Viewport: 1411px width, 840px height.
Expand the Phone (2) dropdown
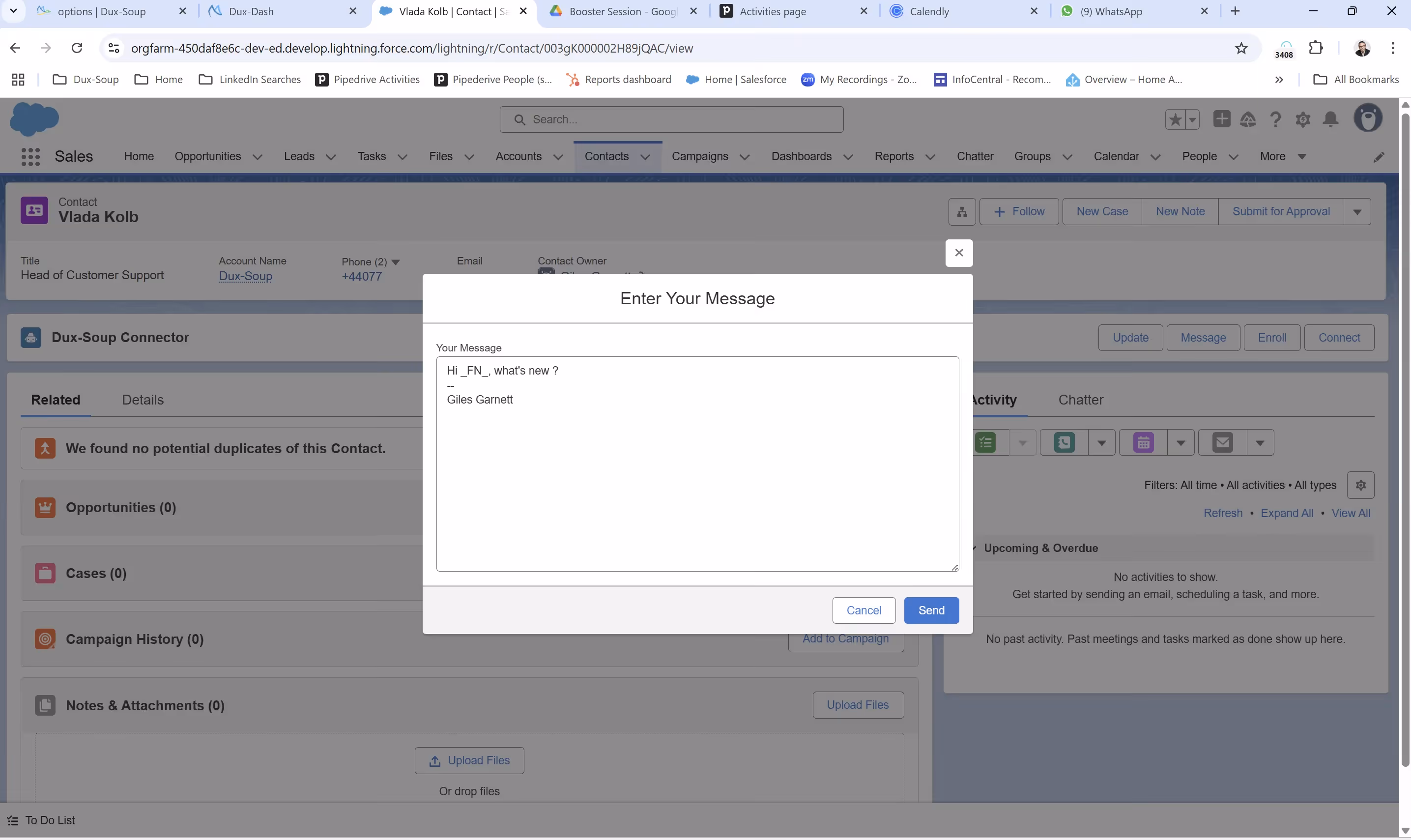point(396,262)
